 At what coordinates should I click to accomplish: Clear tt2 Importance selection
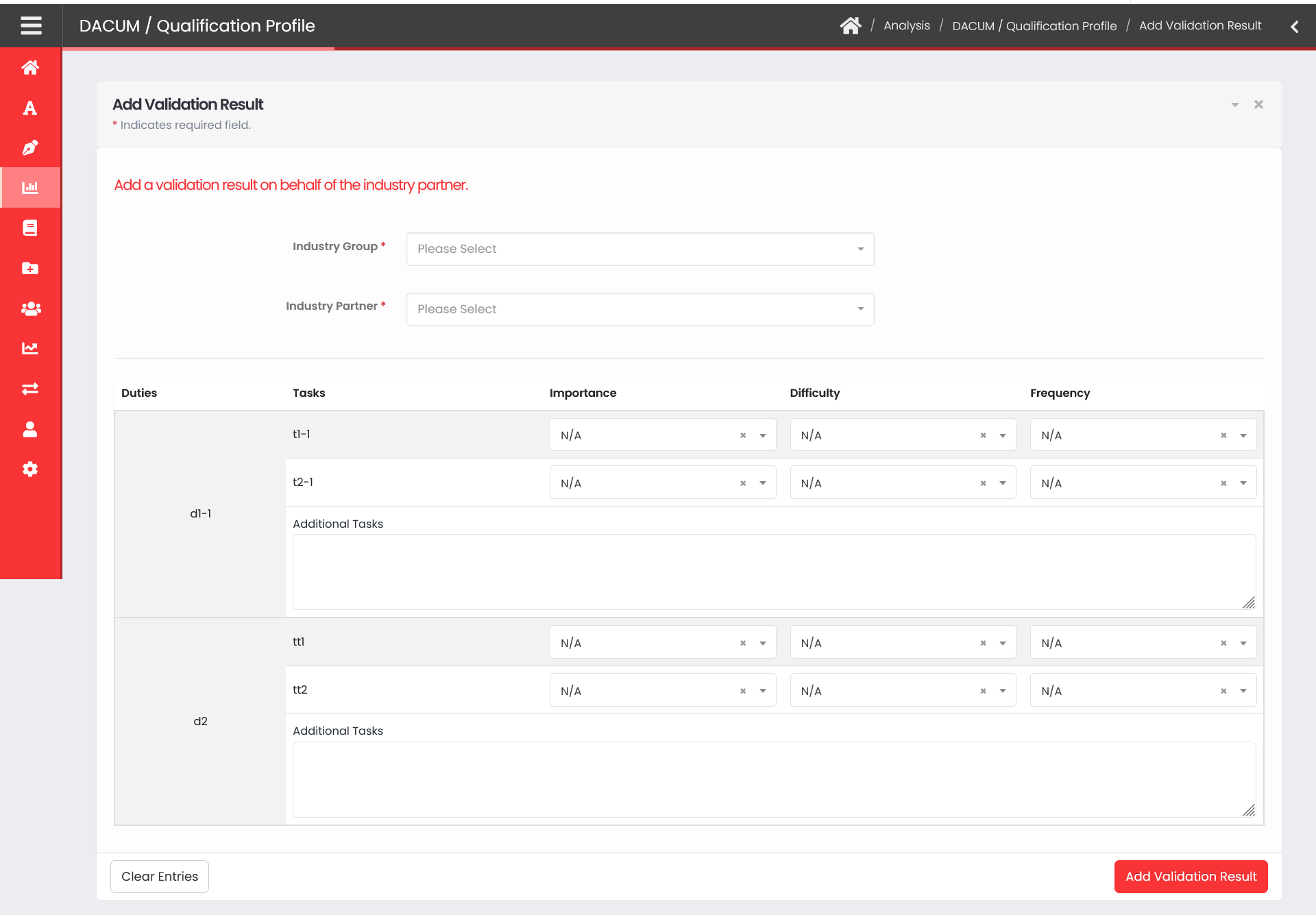743,691
